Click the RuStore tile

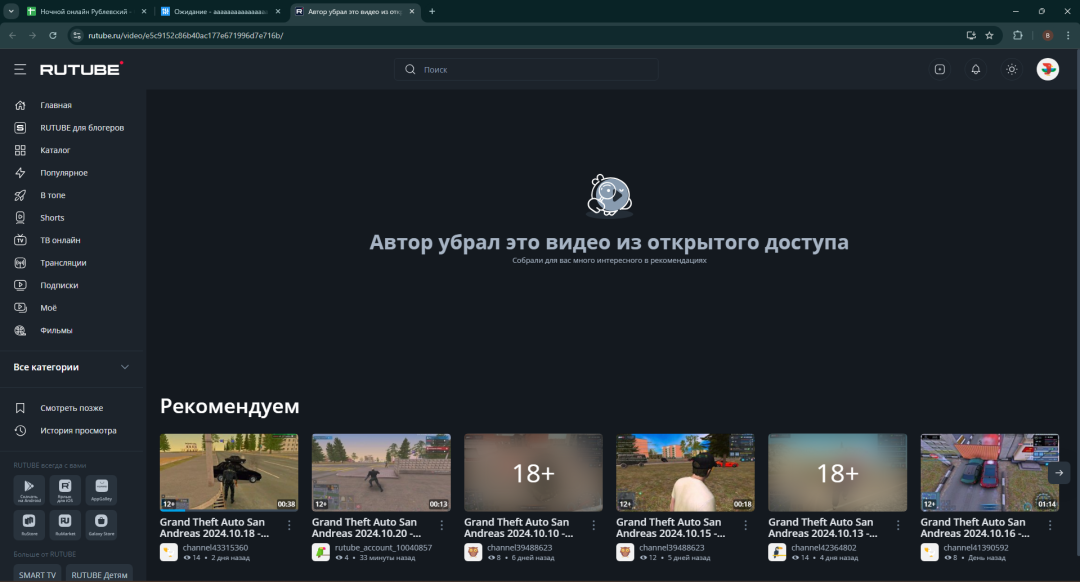click(x=29, y=524)
